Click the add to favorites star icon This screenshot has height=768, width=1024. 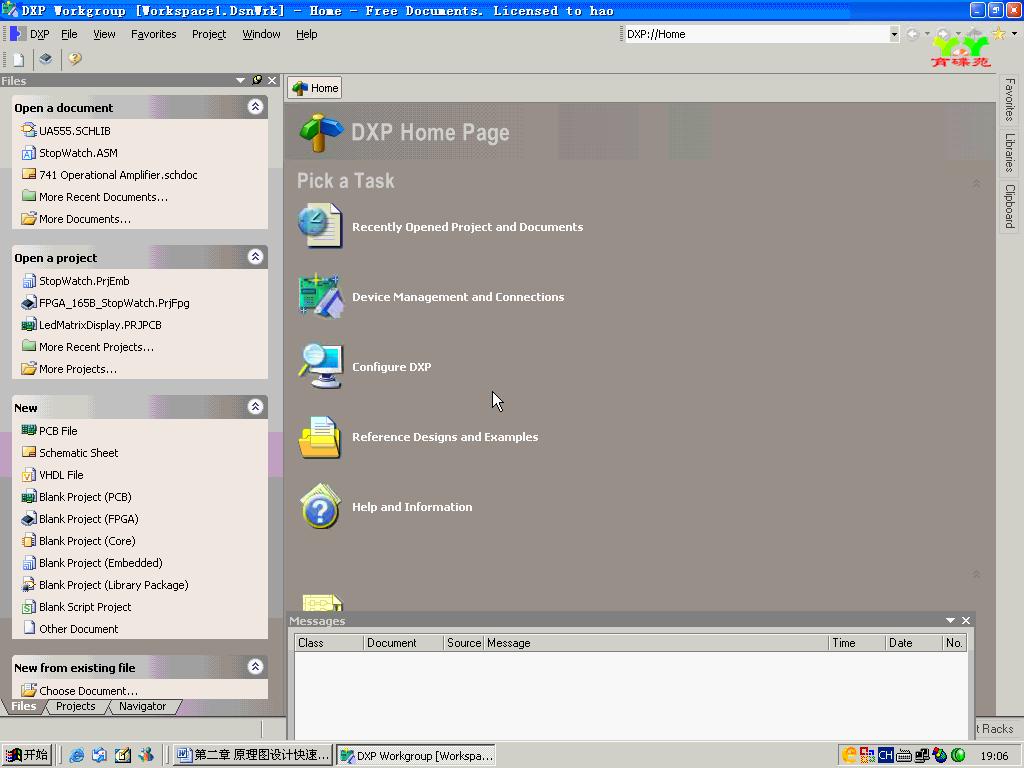[x=999, y=33]
